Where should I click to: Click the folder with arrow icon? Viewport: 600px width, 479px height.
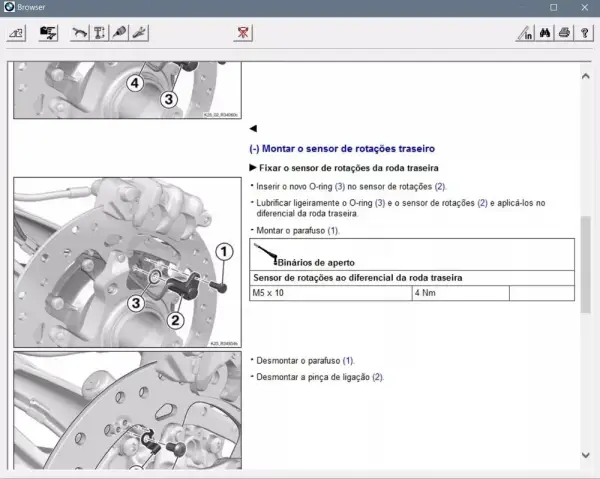[48, 33]
